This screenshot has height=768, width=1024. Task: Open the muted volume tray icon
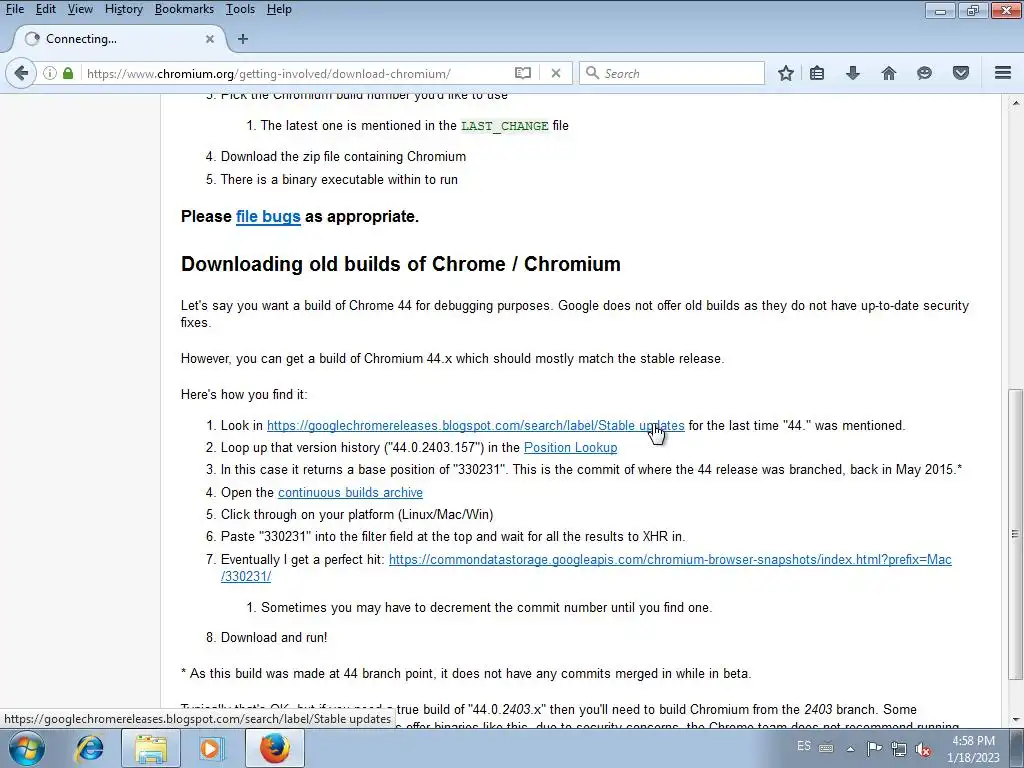pyautogui.click(x=923, y=749)
